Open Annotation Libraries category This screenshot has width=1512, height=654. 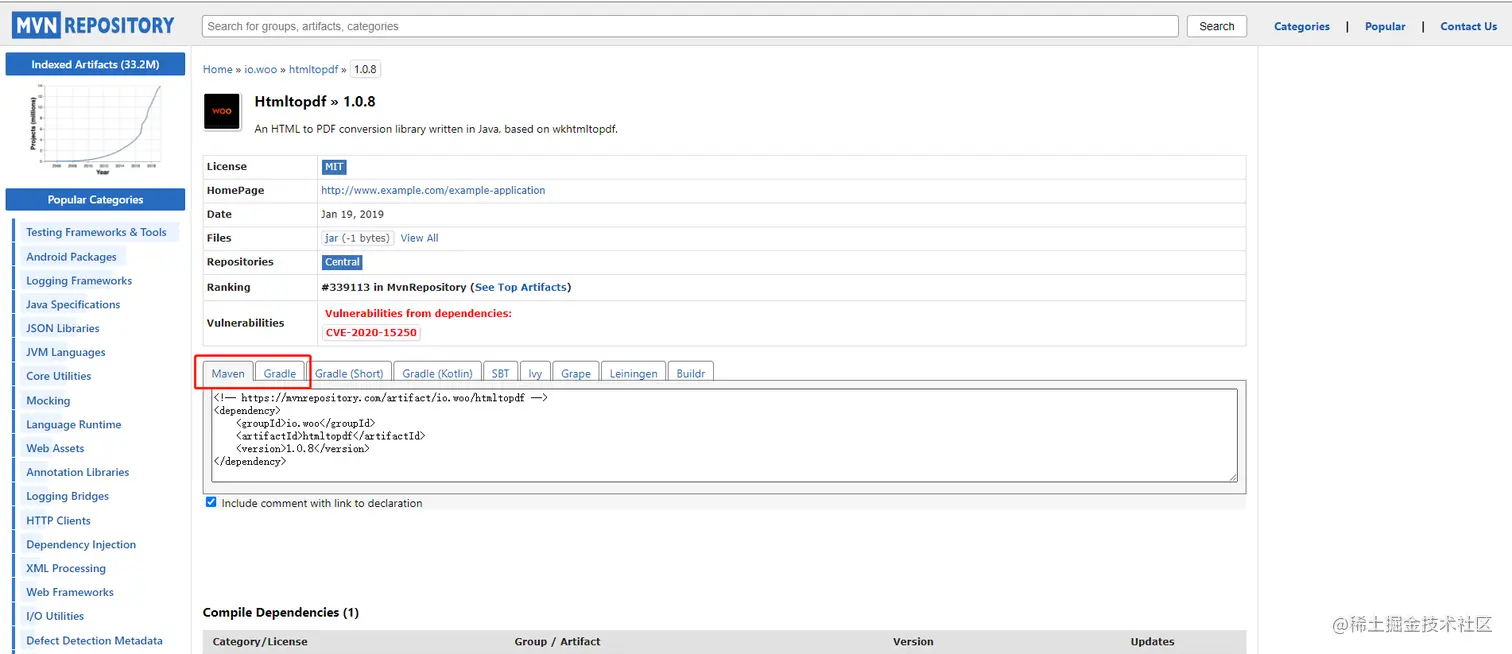pos(78,472)
